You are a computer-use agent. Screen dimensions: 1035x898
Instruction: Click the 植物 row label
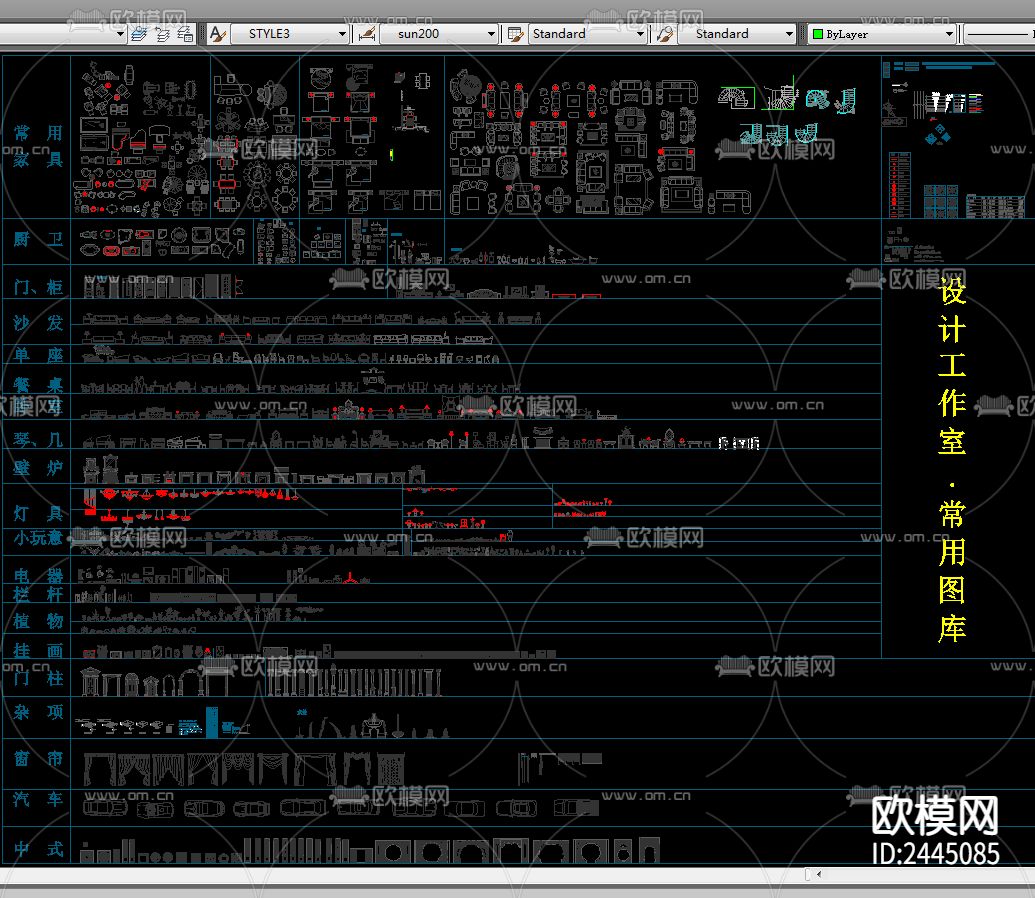pos(38,621)
